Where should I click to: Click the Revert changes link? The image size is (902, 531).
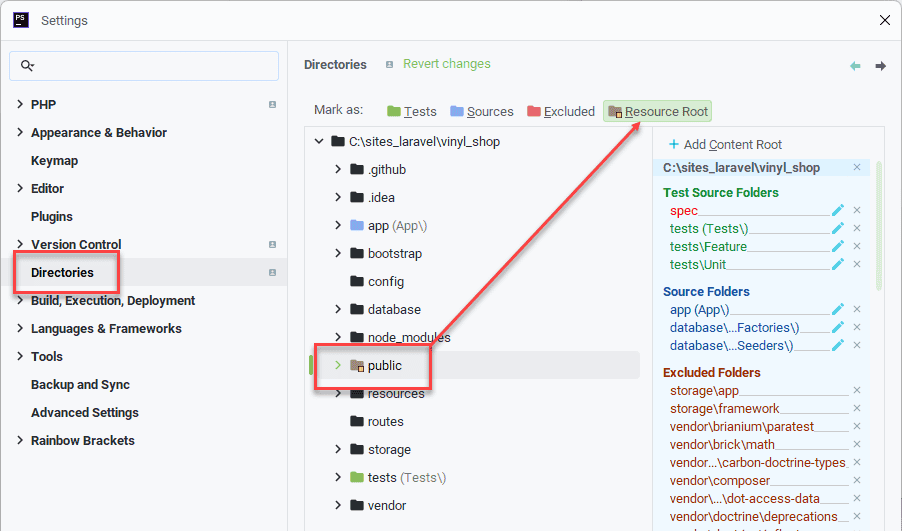446,64
